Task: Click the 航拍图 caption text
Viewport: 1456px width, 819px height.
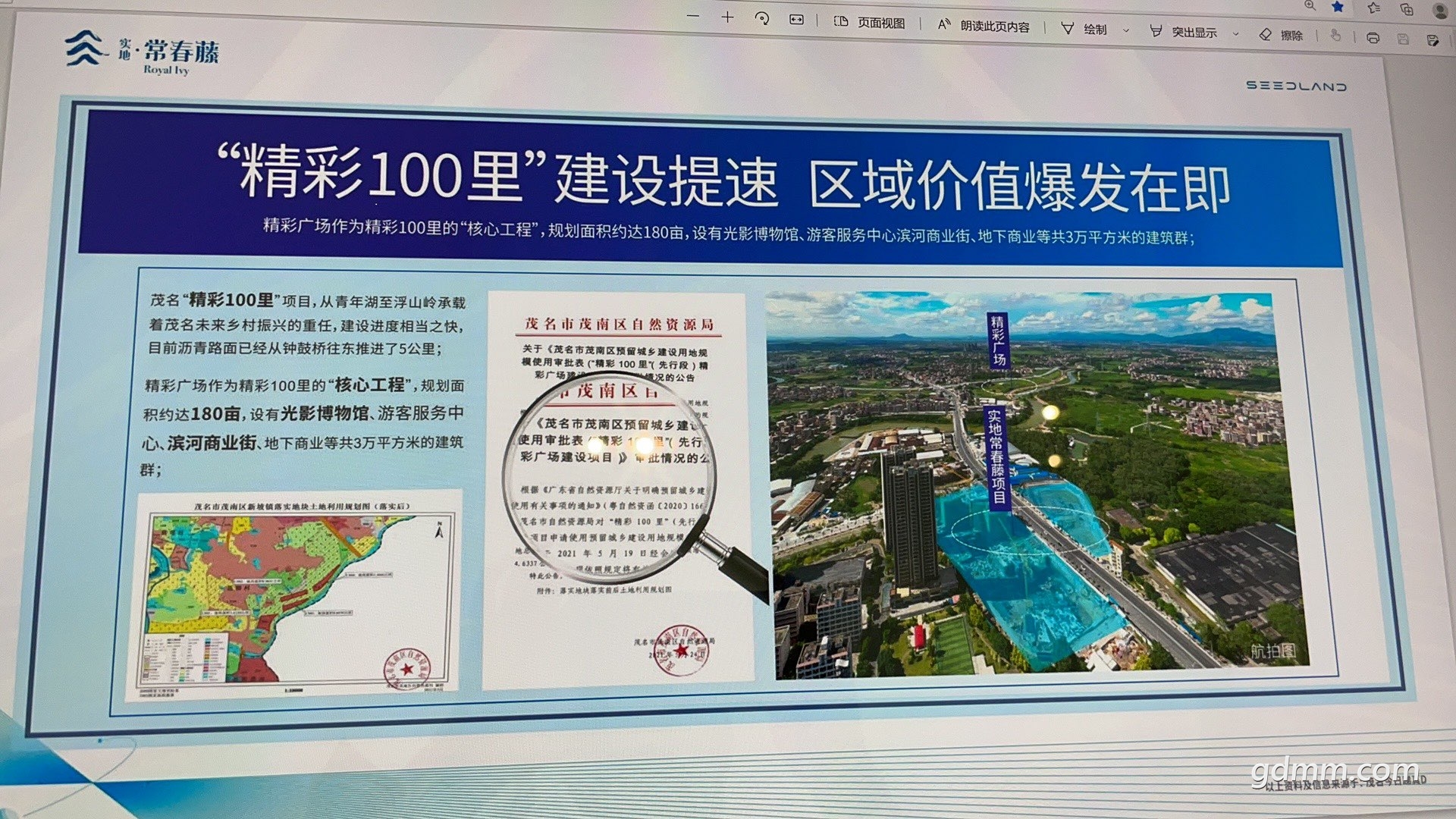Action: (1273, 651)
